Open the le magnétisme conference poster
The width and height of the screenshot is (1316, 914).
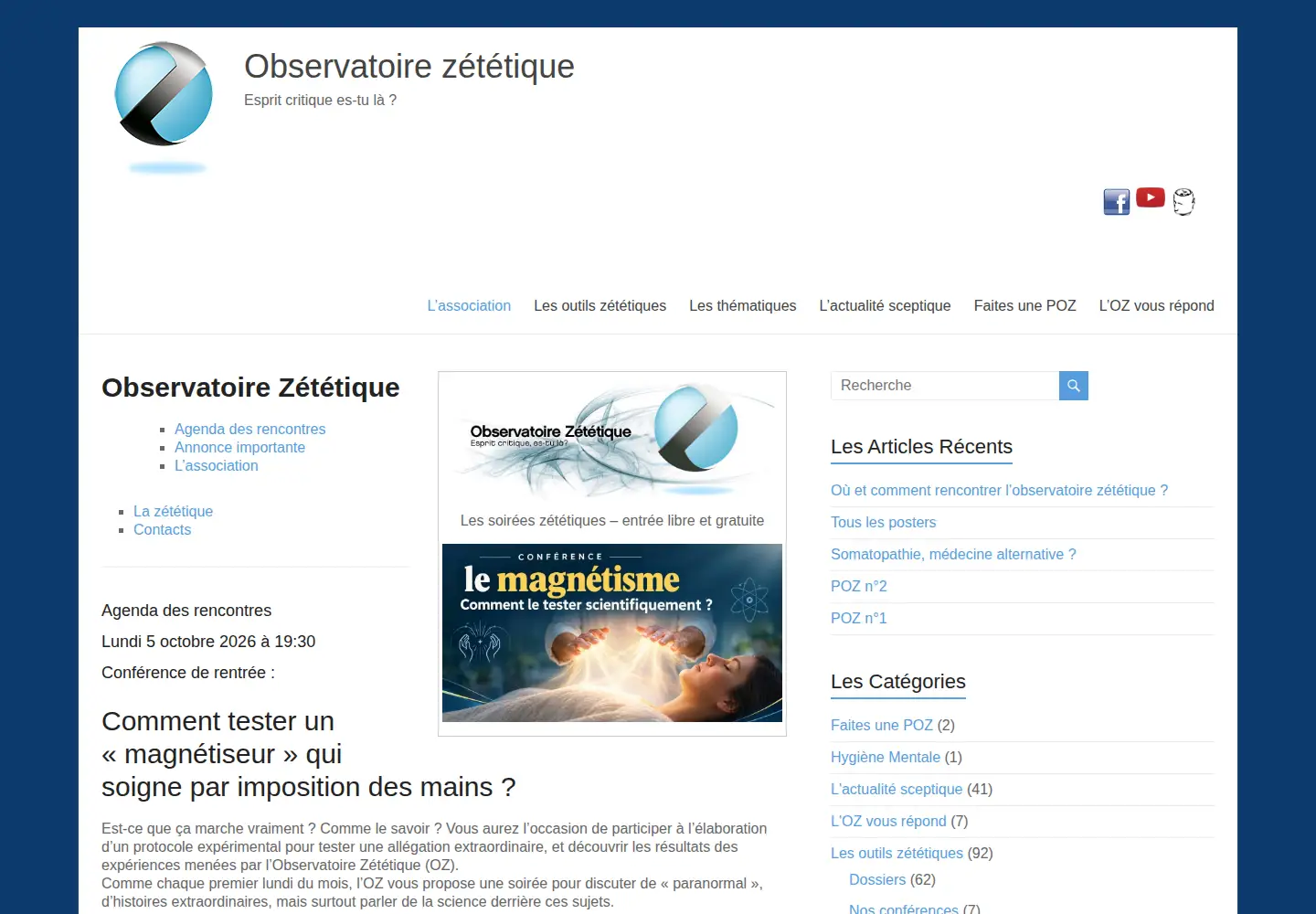612,632
